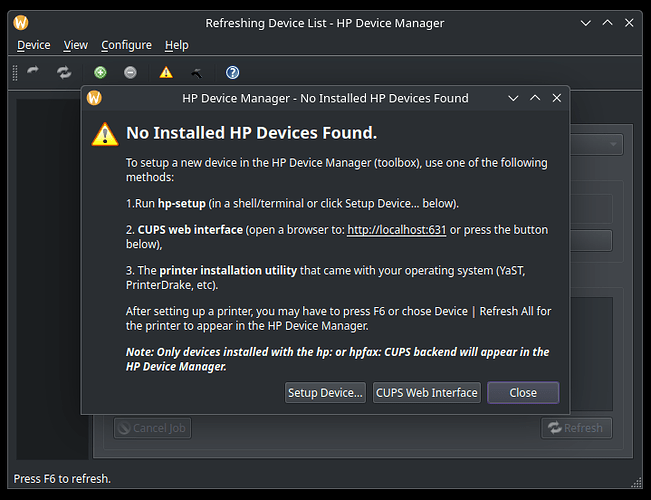Open the Device menu
The image size is (651, 500).
[34, 45]
